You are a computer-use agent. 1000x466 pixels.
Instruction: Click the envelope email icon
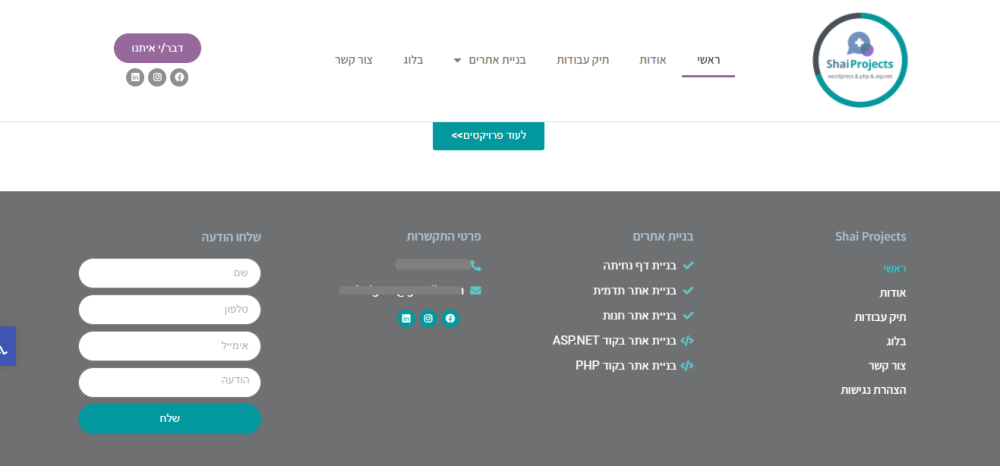(475, 290)
